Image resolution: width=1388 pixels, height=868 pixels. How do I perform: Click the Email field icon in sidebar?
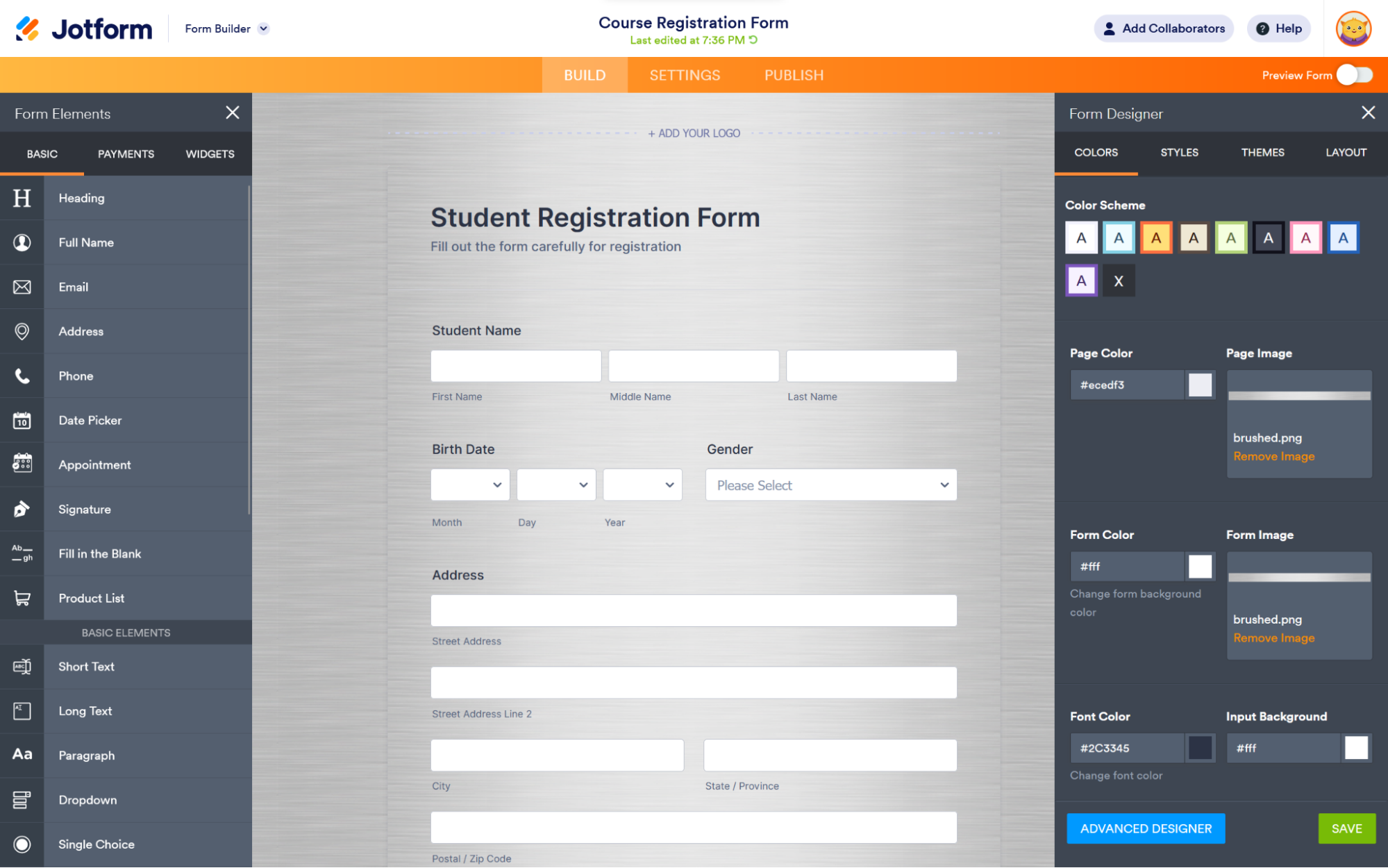coord(22,287)
